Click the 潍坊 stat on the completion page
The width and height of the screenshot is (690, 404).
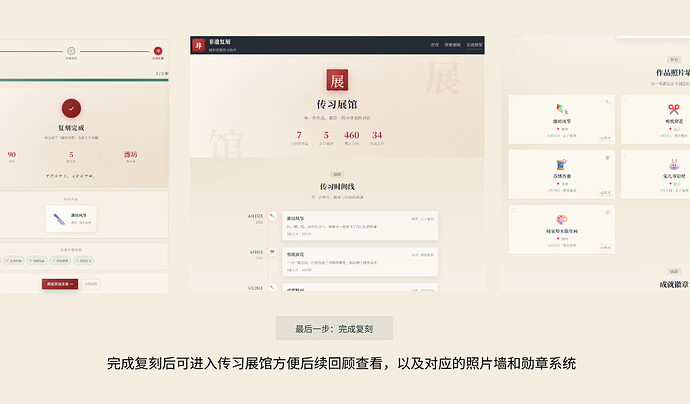(x=131, y=154)
